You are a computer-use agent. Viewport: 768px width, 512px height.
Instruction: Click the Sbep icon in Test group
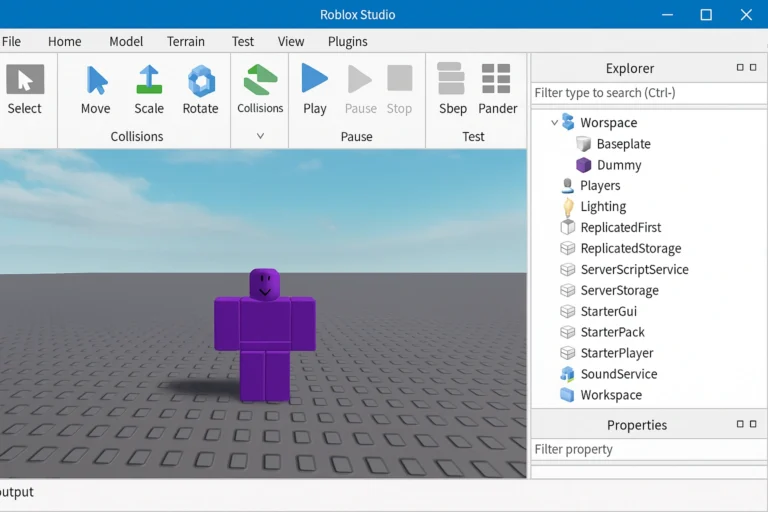click(x=452, y=90)
